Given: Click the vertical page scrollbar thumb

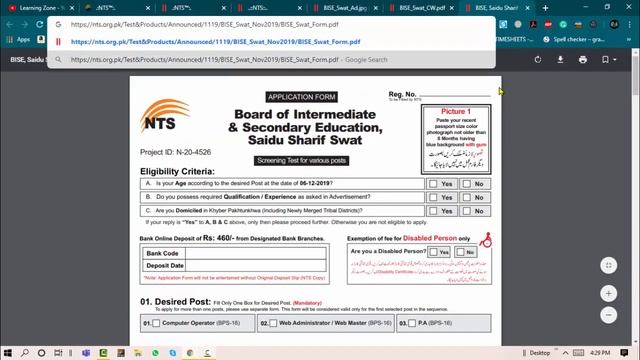Looking at the screenshot, I should click(x=635, y=76).
